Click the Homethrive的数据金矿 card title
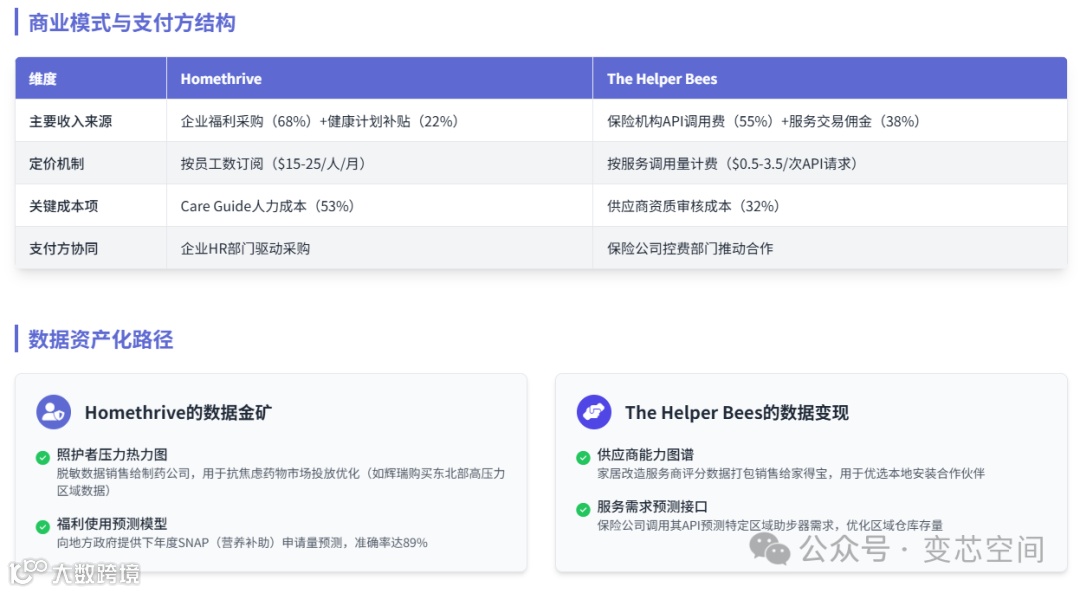 [x=178, y=413]
